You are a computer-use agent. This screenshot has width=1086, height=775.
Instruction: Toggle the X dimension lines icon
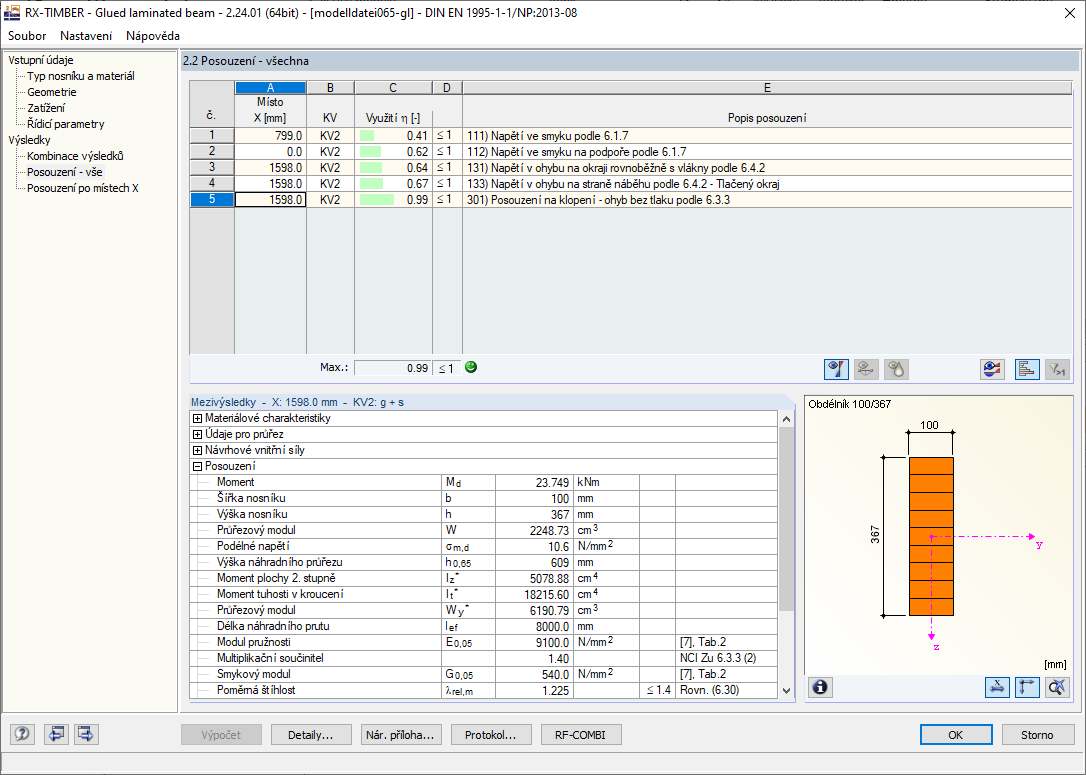997,687
